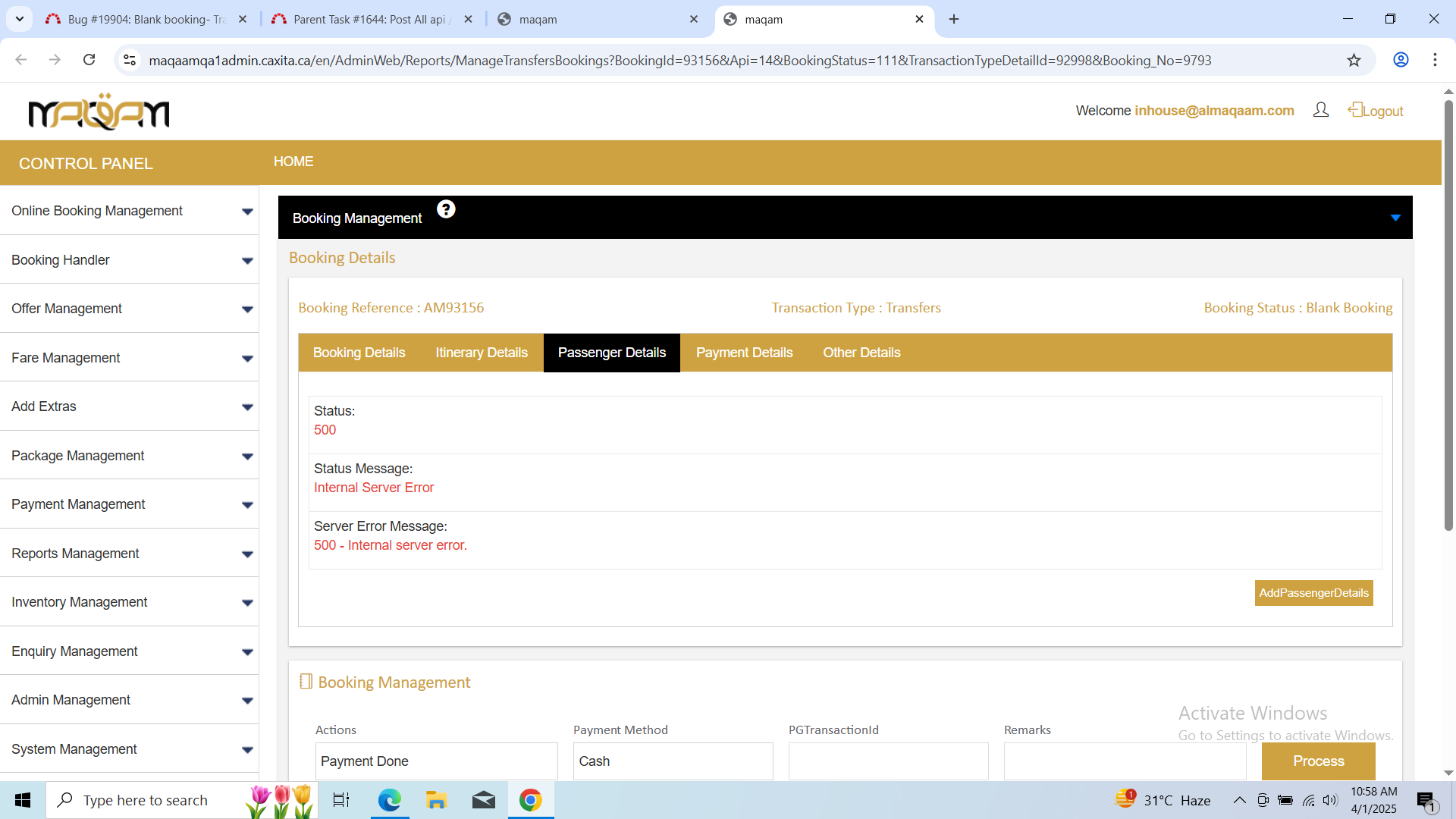Click the Booking Management notebook icon
Screen dimensions: 1456x819
(306, 682)
